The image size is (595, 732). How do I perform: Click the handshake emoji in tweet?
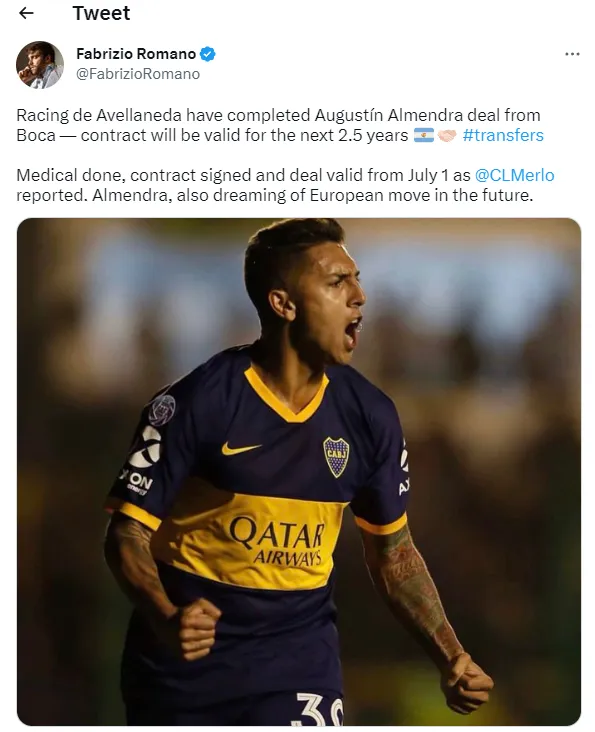pos(447,135)
